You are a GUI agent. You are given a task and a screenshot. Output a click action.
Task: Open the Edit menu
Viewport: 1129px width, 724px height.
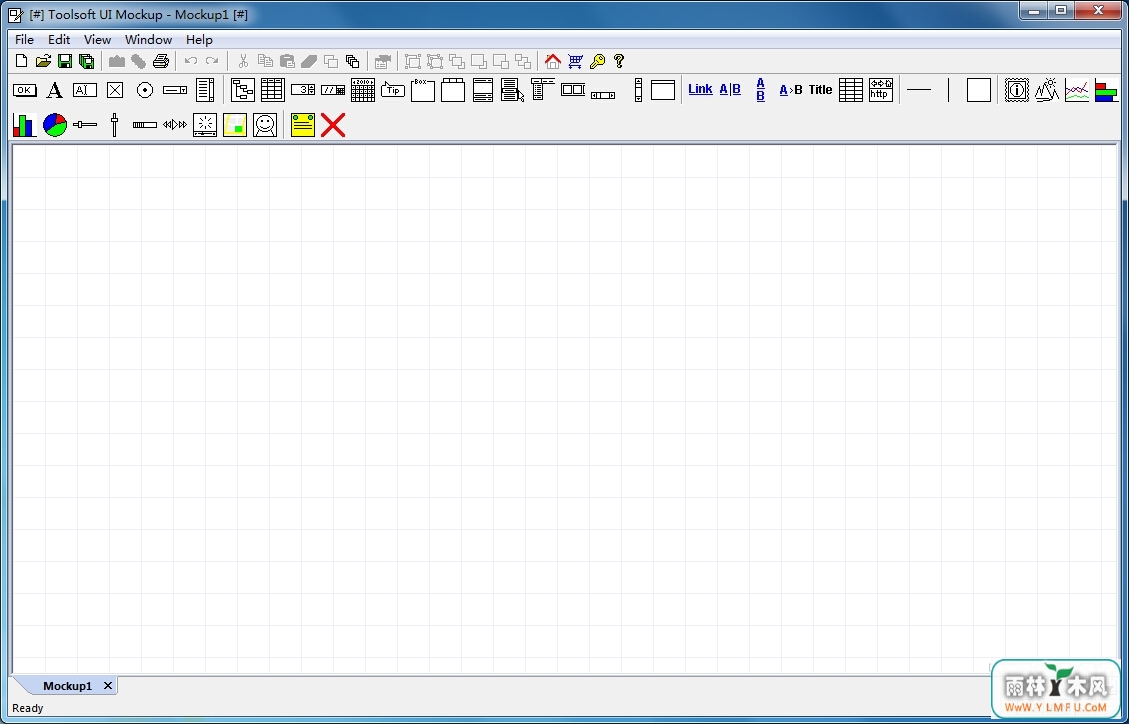click(59, 40)
